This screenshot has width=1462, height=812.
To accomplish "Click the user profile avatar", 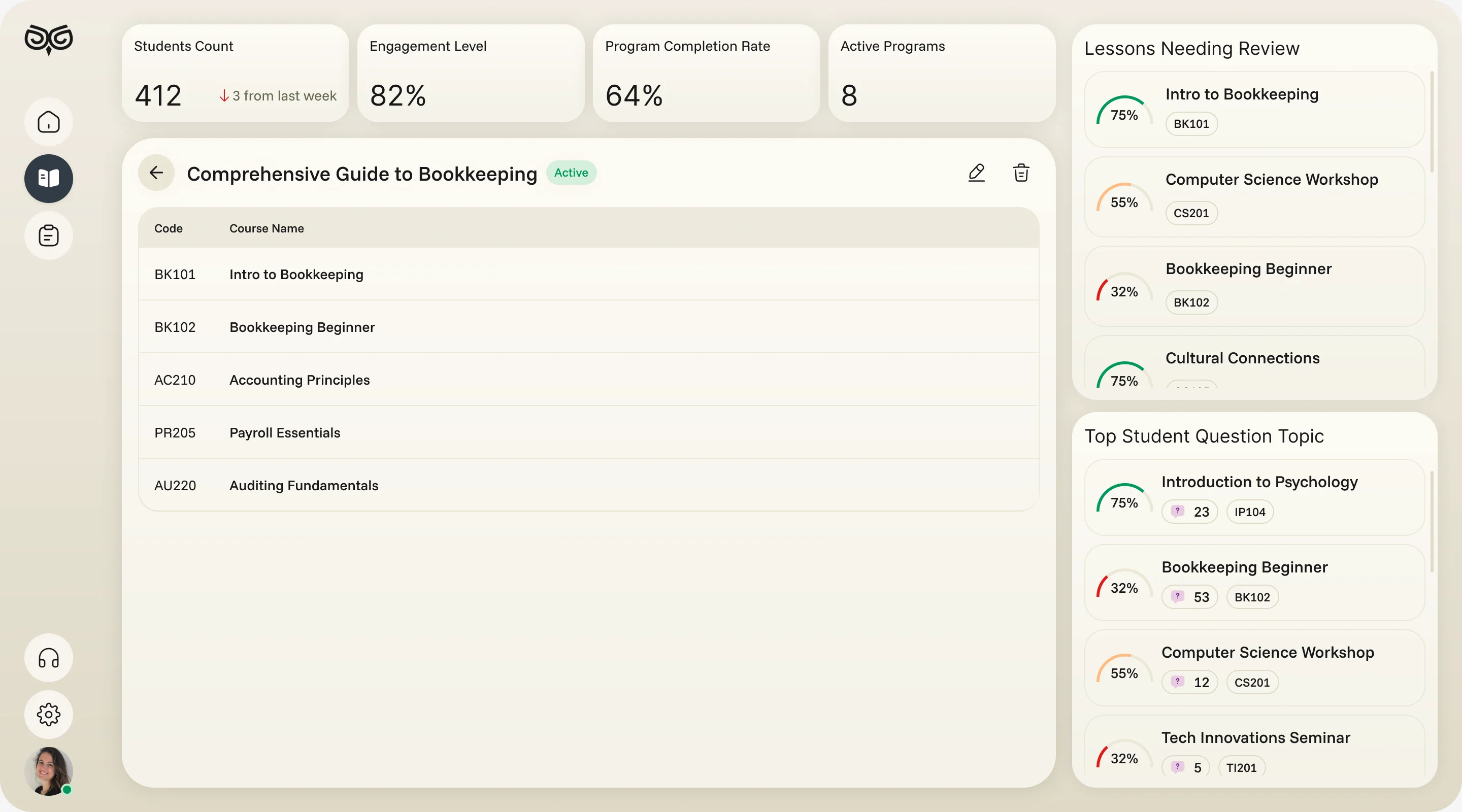I will pos(49,772).
